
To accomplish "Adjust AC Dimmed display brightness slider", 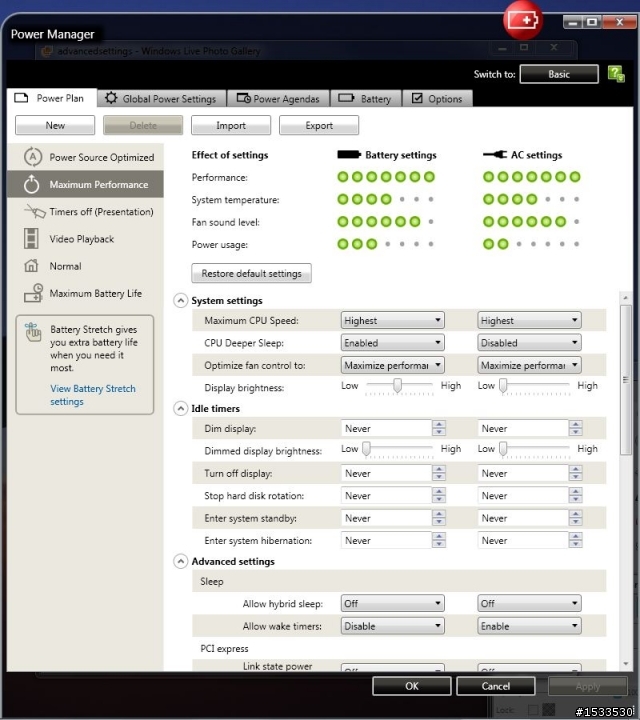I will click(x=503, y=449).
